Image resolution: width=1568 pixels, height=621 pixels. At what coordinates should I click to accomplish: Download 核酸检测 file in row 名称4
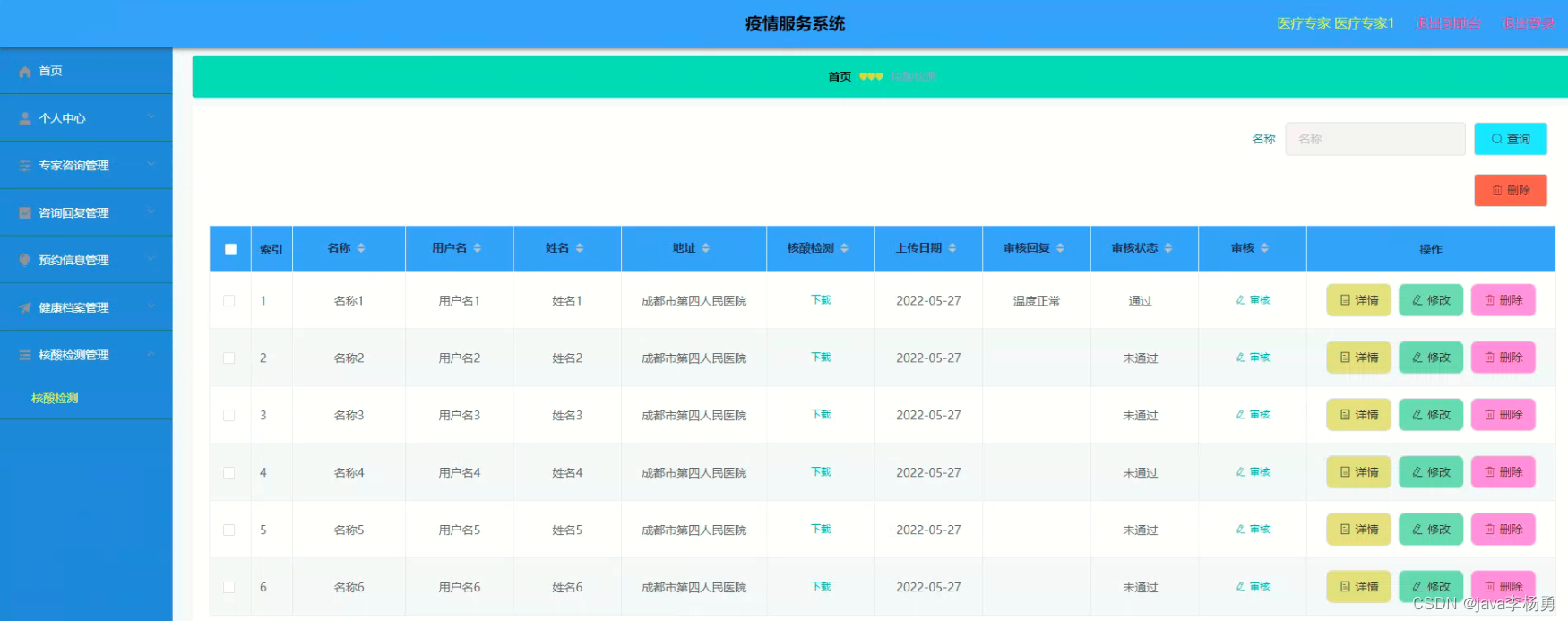[821, 472]
